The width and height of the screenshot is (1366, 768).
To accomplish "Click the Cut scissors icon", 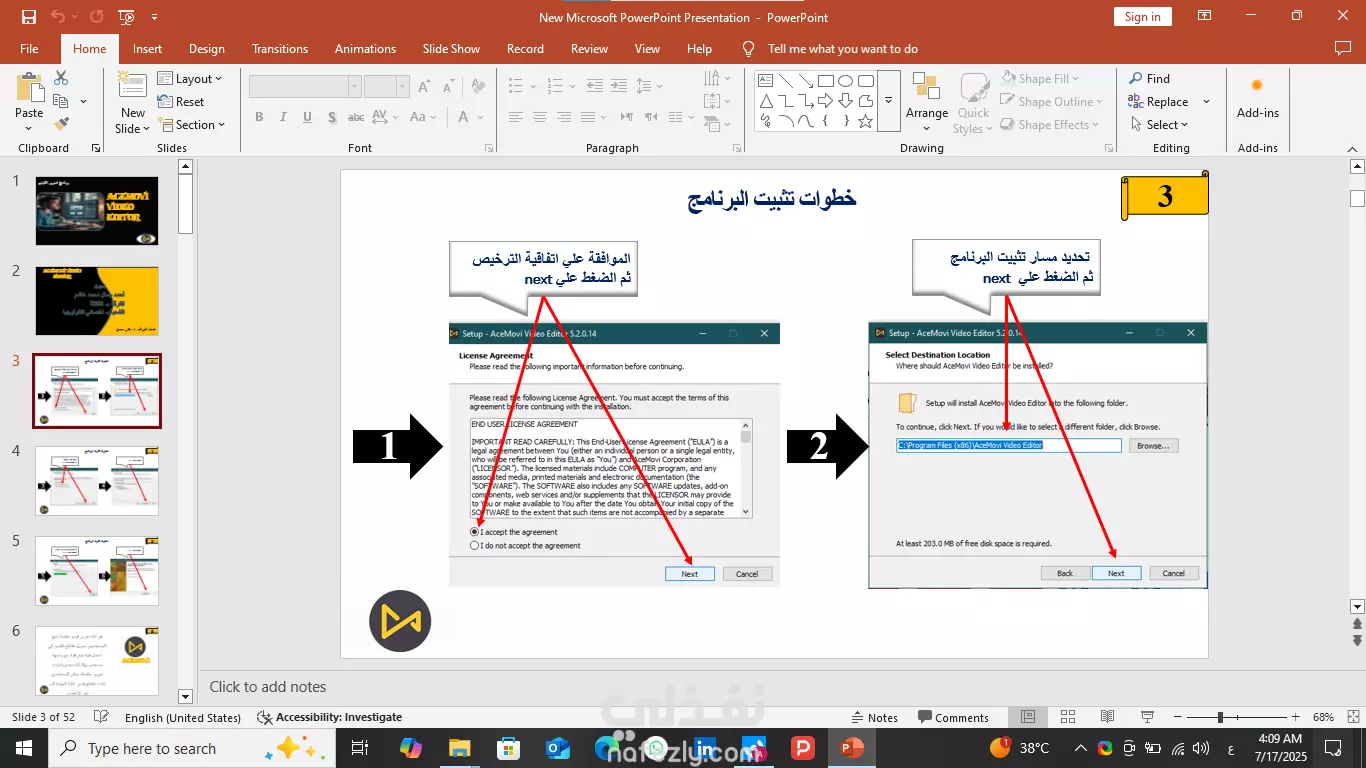I will (x=61, y=78).
